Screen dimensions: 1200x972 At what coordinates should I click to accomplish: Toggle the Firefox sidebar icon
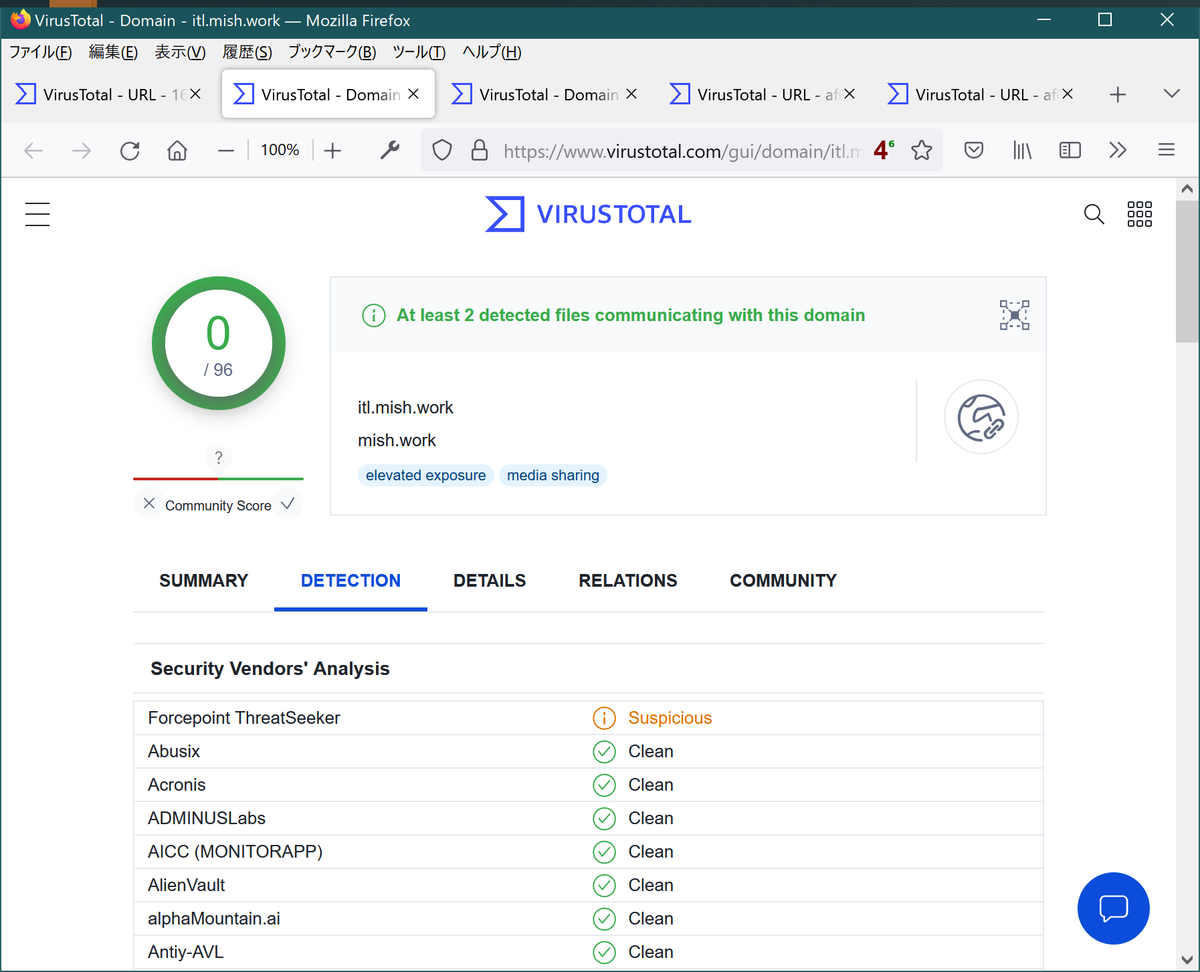coord(1070,150)
